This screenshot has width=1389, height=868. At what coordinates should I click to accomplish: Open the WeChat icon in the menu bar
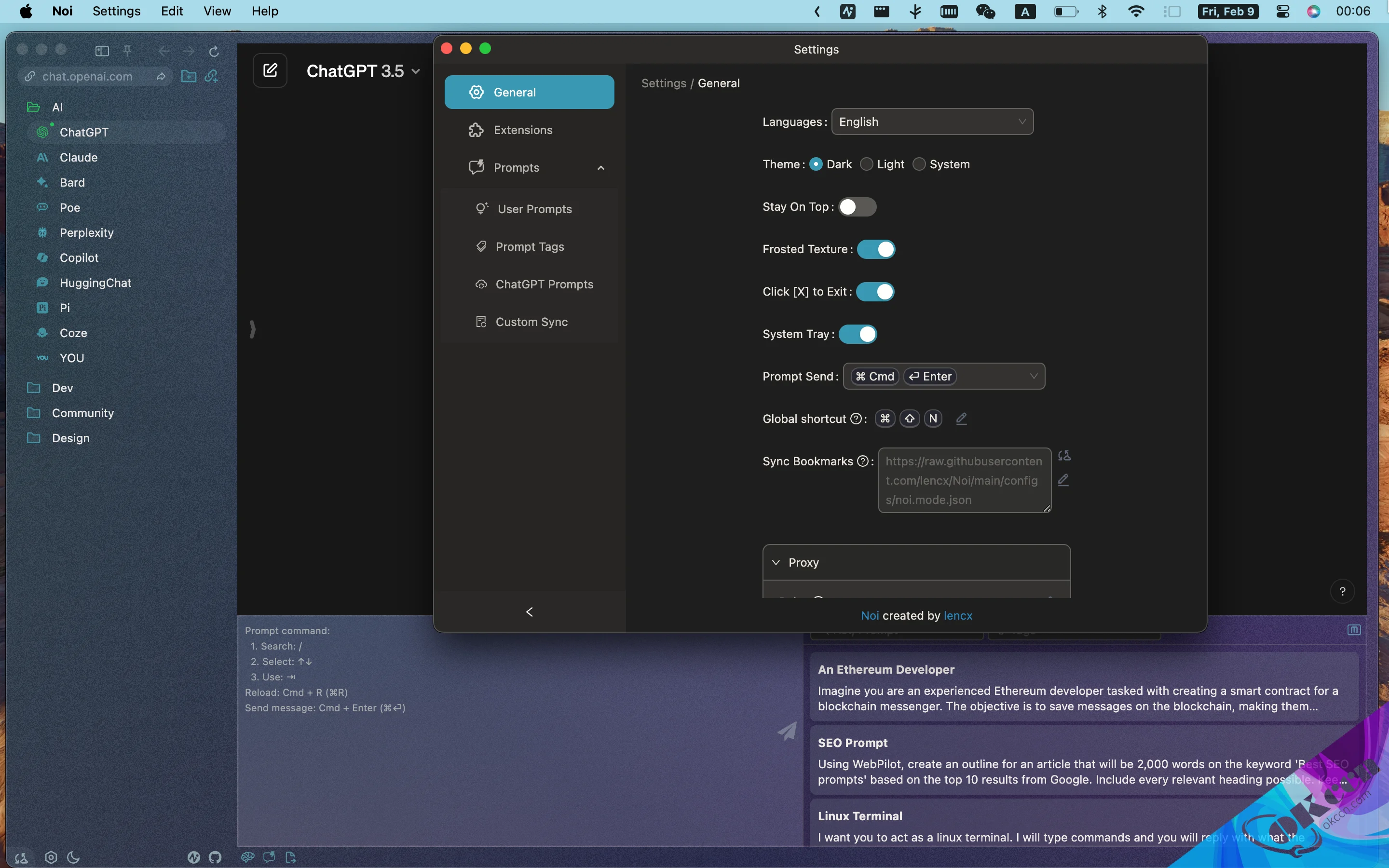(x=985, y=12)
